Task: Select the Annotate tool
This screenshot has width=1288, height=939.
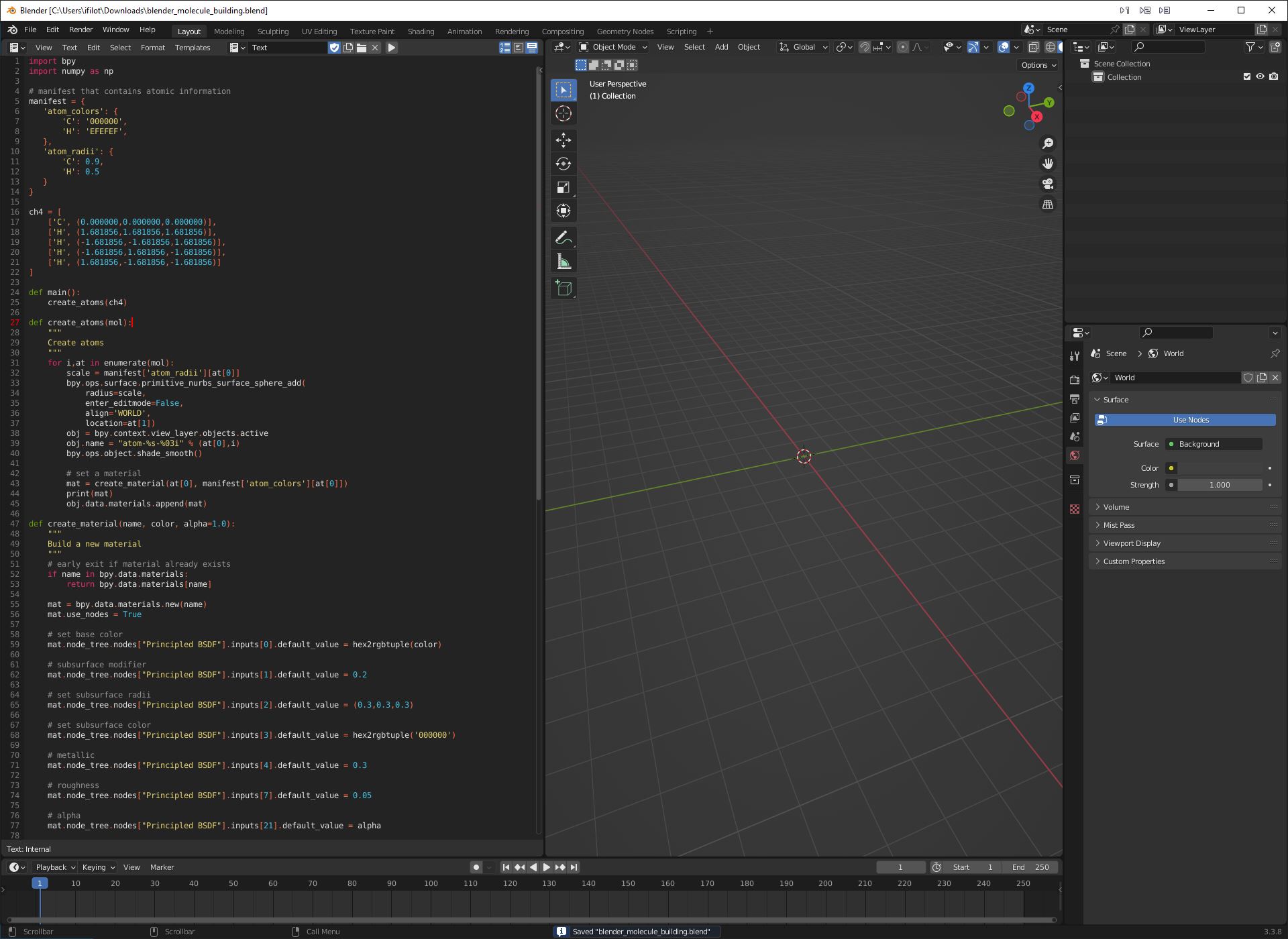Action: pyautogui.click(x=563, y=237)
